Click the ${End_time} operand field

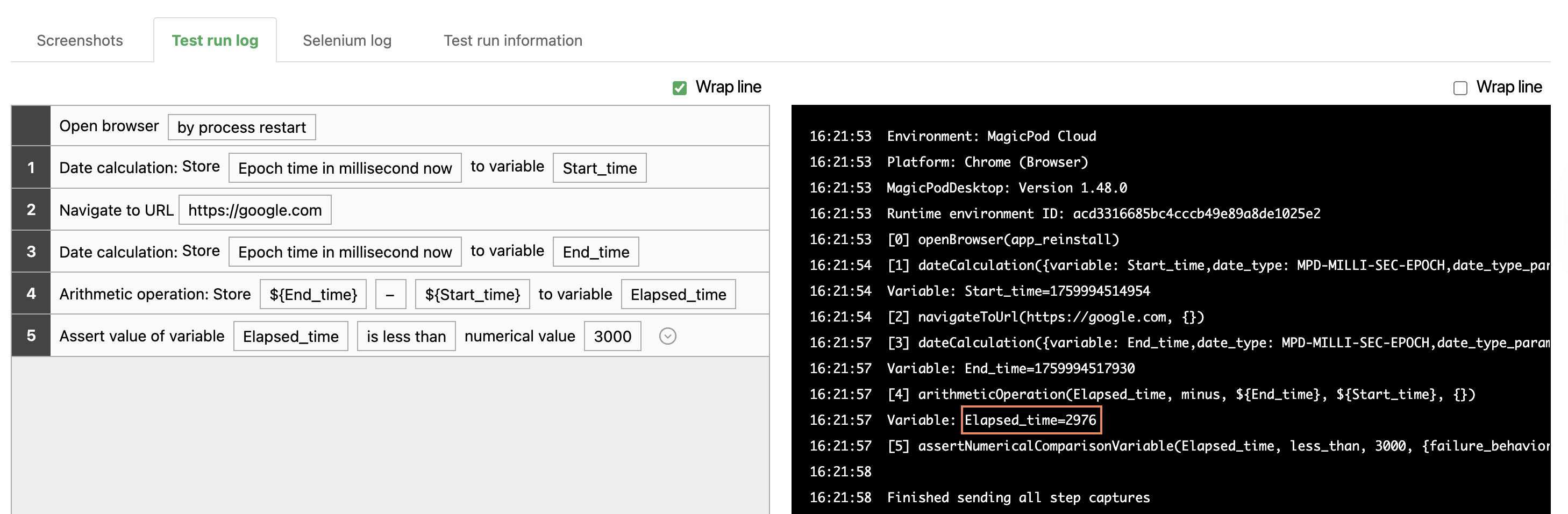click(313, 294)
